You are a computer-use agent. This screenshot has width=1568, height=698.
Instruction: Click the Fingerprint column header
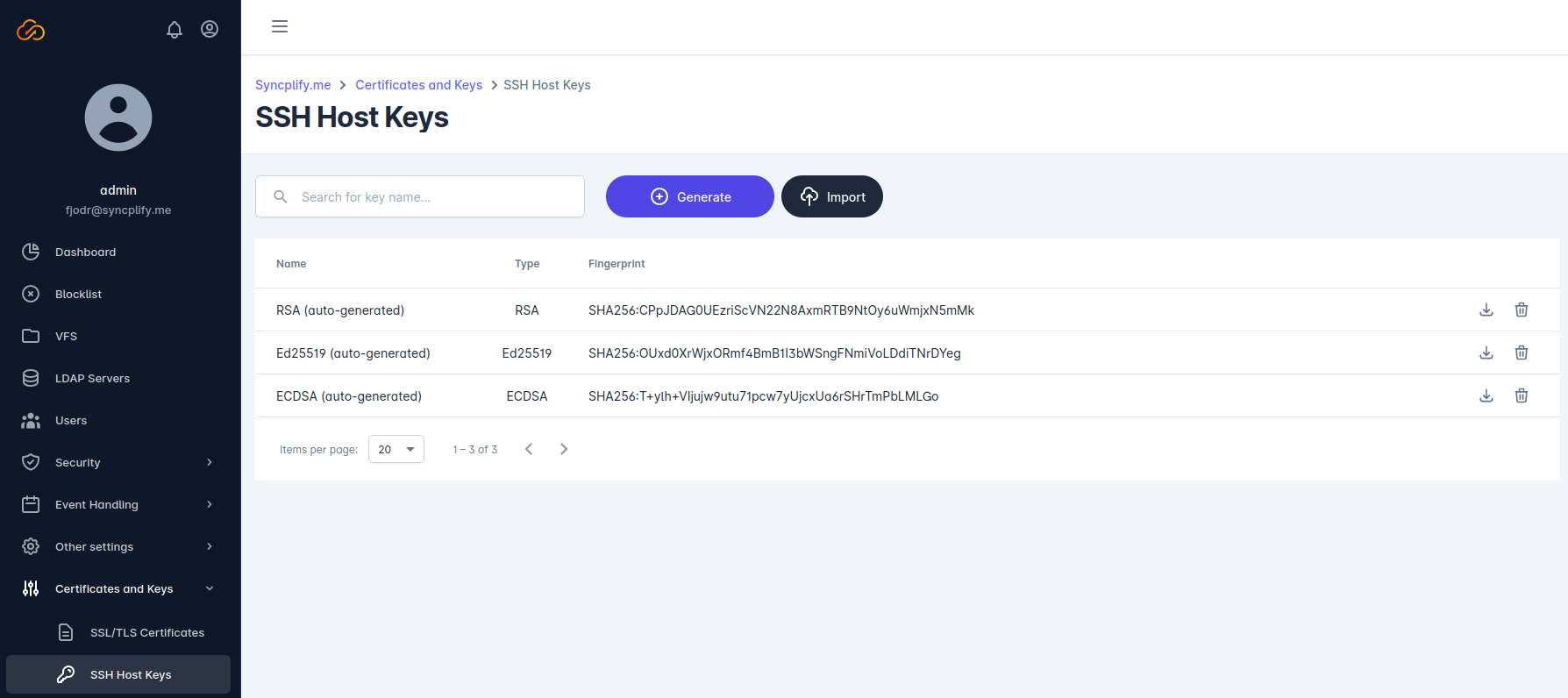(x=617, y=264)
